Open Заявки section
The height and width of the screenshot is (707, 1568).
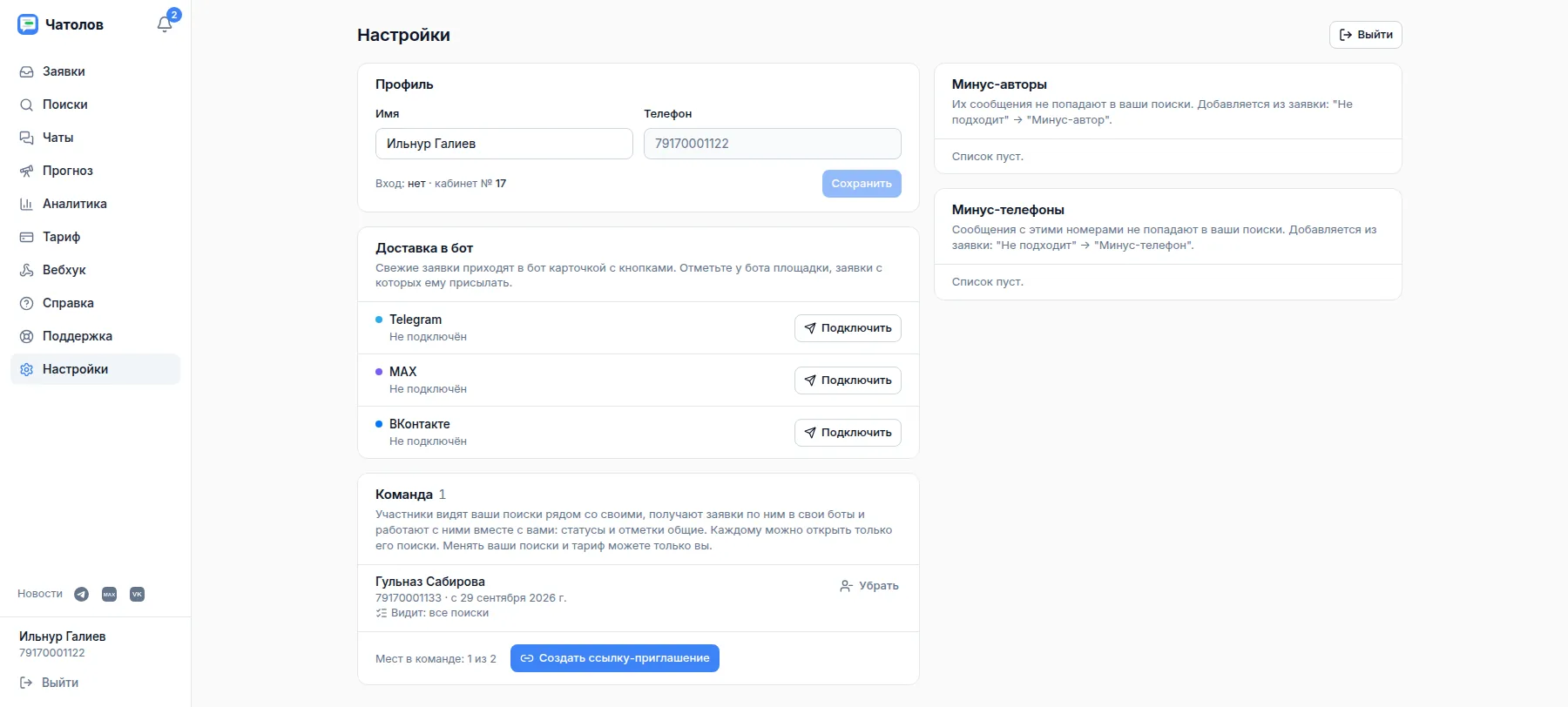95,71
